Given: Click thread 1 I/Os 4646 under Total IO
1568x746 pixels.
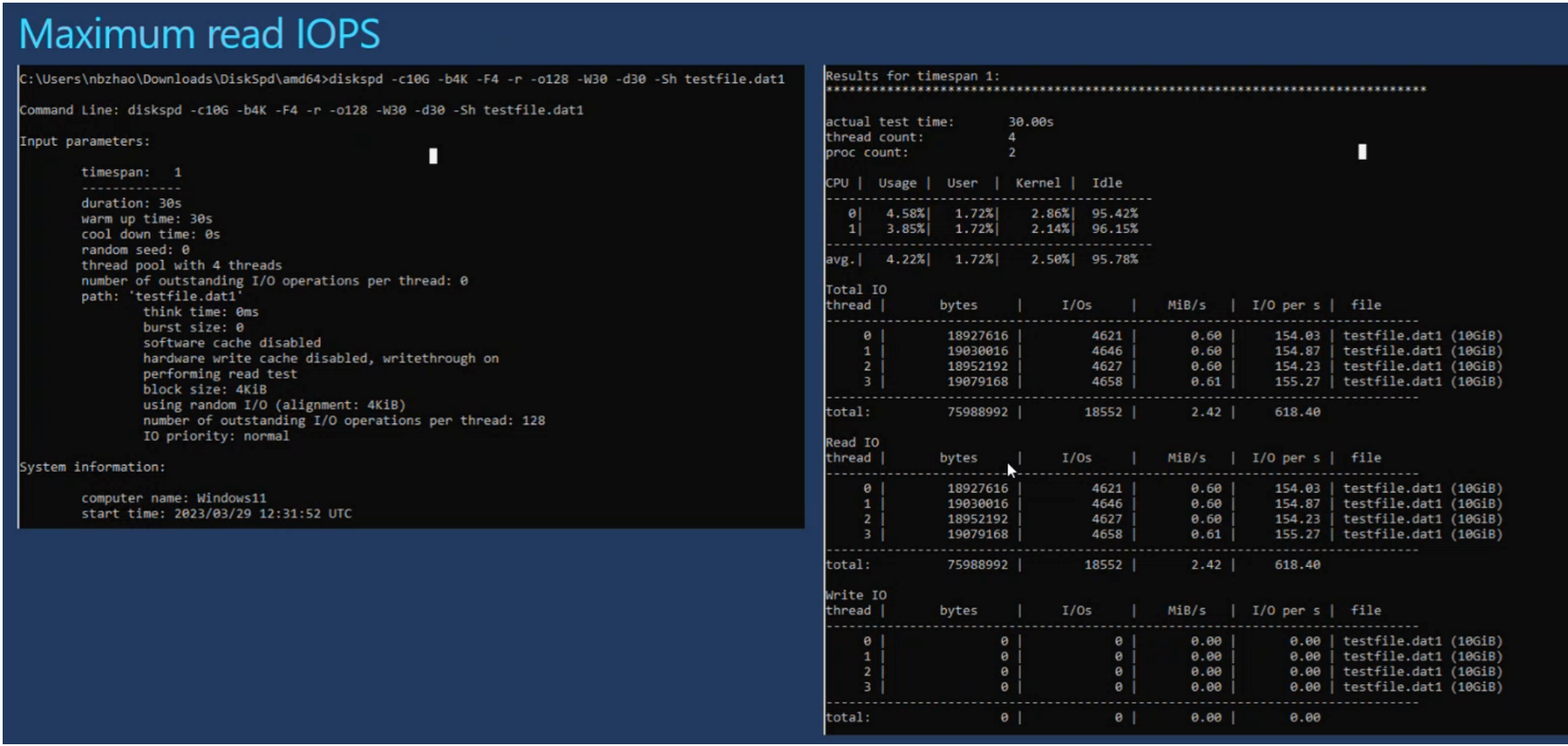Looking at the screenshot, I should [1107, 351].
